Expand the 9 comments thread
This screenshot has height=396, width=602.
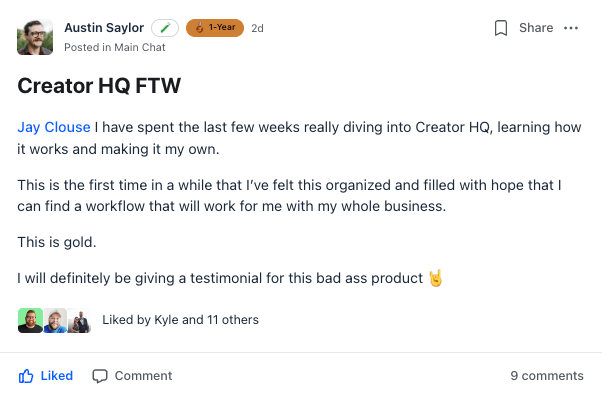tap(547, 376)
